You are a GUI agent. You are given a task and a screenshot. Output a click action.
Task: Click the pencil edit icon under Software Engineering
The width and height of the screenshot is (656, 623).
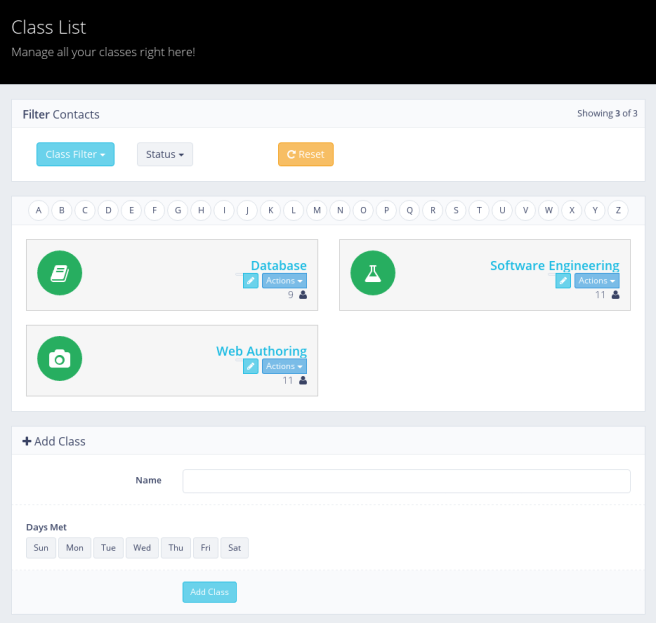coord(564,281)
